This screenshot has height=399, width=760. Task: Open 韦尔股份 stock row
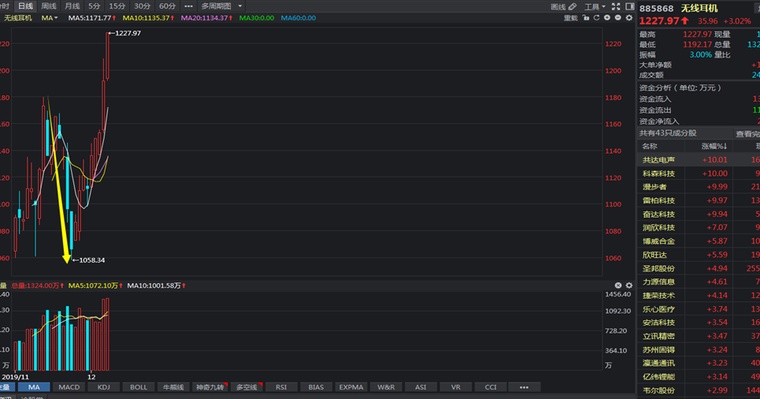698,390
